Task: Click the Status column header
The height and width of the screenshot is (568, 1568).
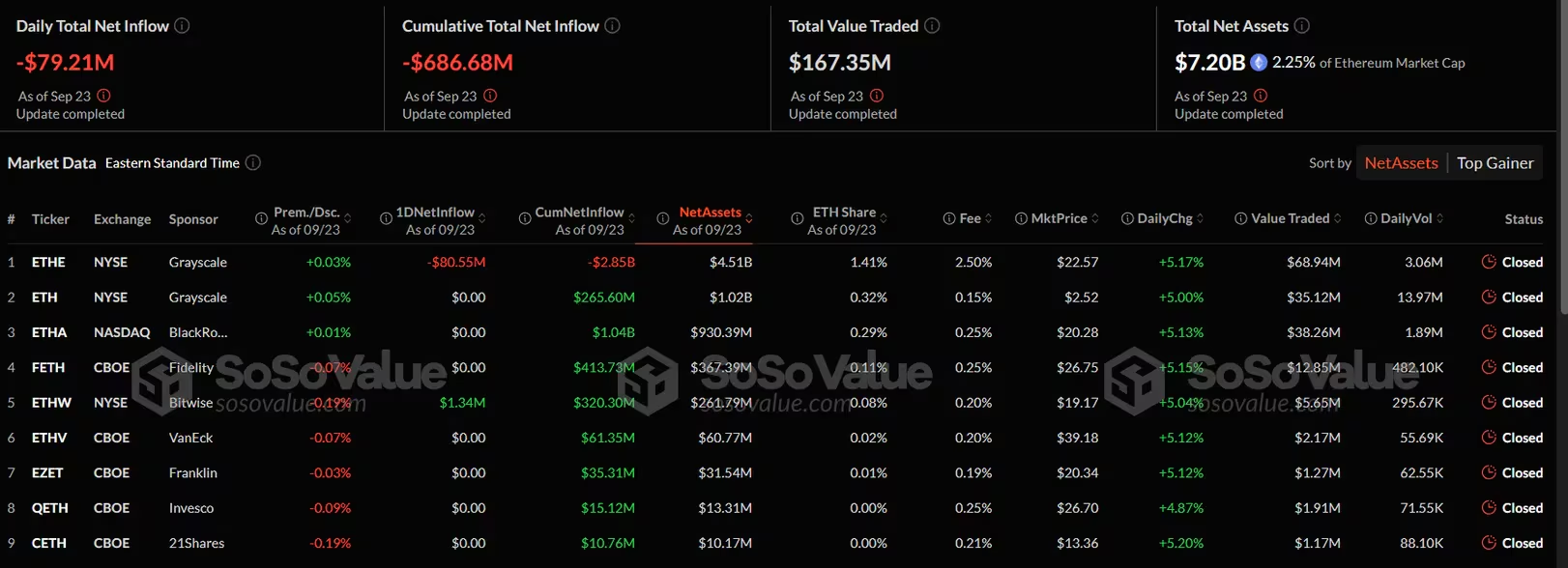Action: (x=1524, y=219)
